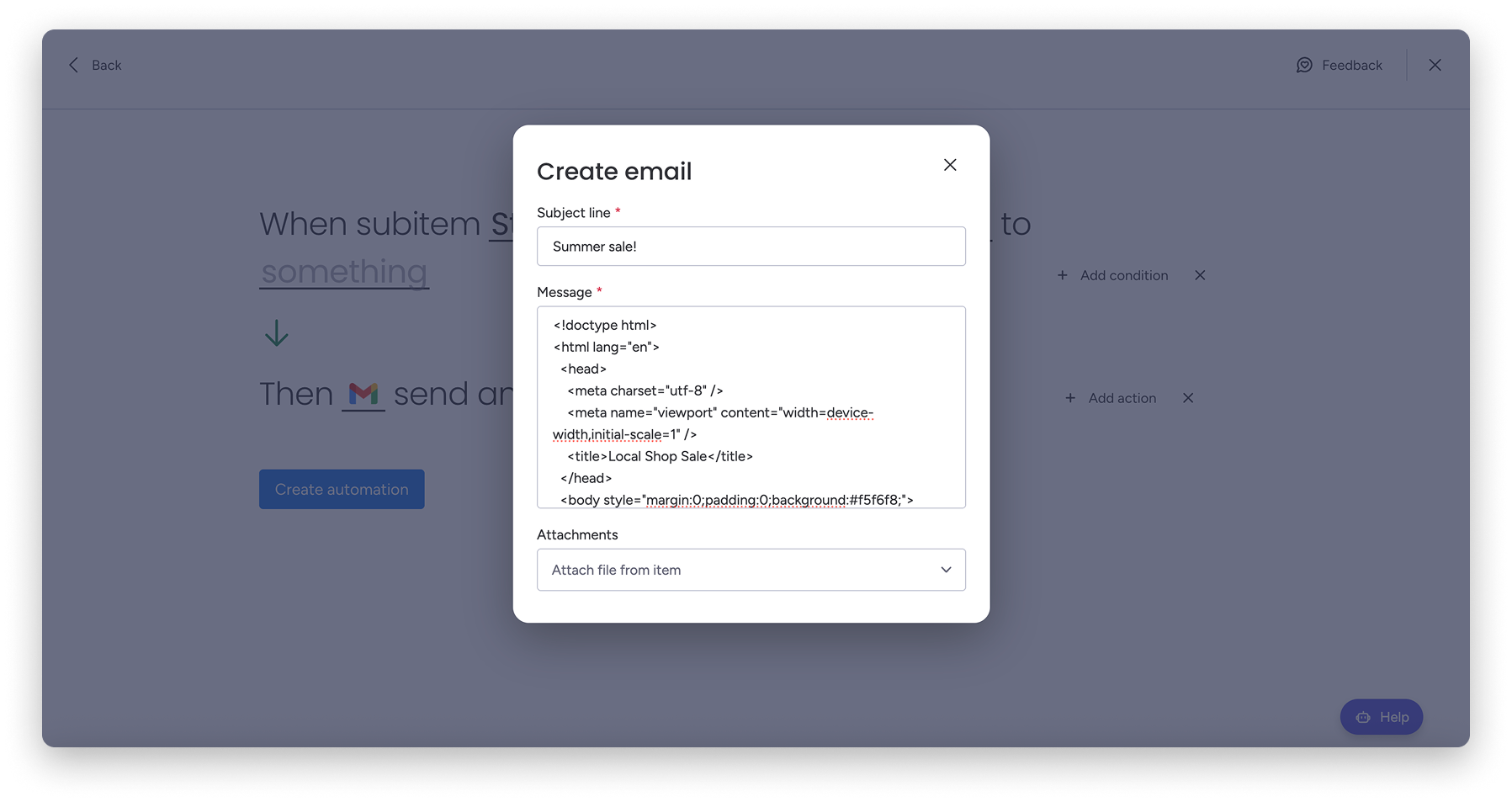This screenshot has width=1512, height=802.
Task: Click the underlined 'something' link in the trigger
Action: click(x=343, y=271)
